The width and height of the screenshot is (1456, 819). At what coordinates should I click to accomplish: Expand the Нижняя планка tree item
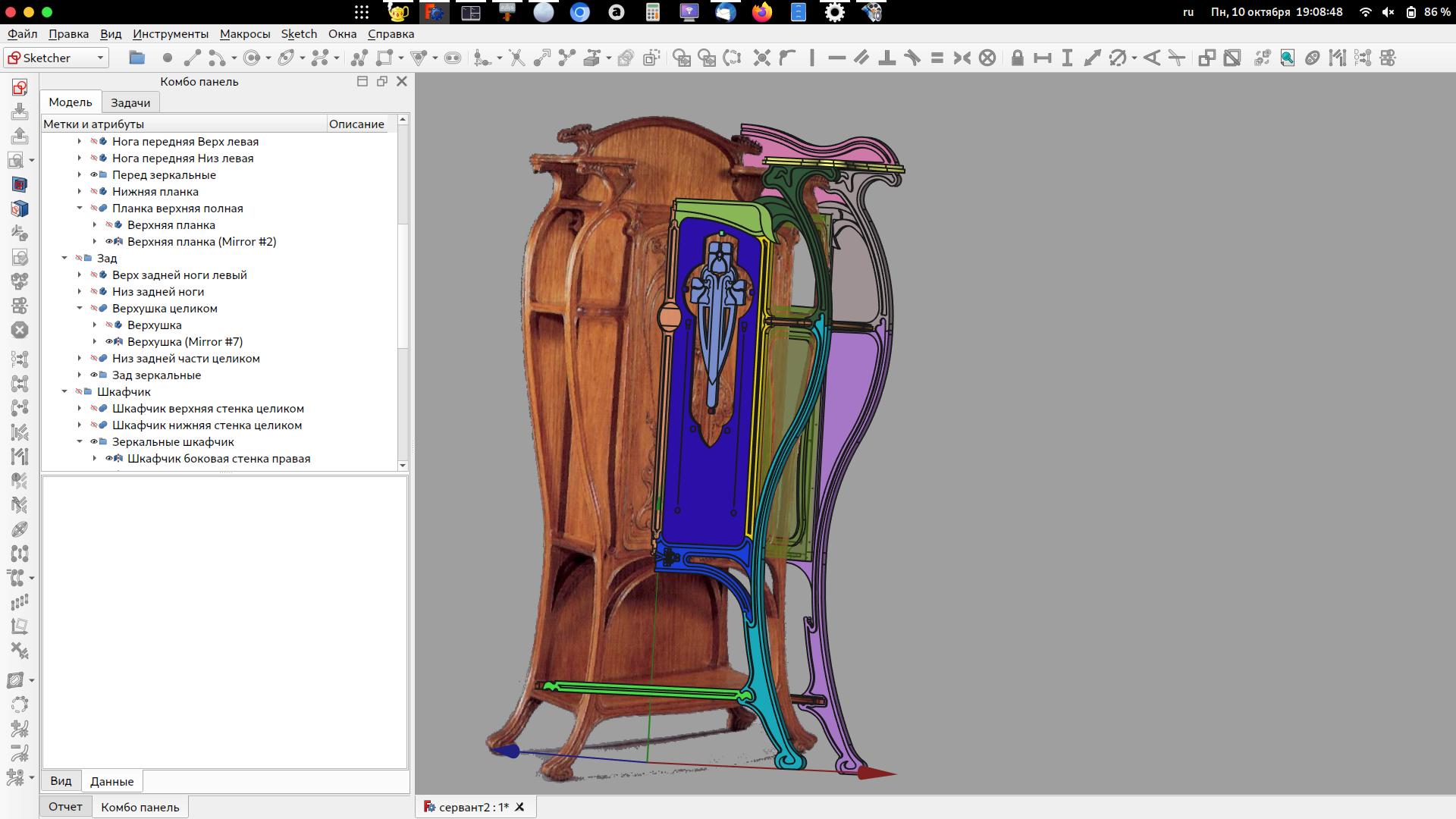[80, 192]
